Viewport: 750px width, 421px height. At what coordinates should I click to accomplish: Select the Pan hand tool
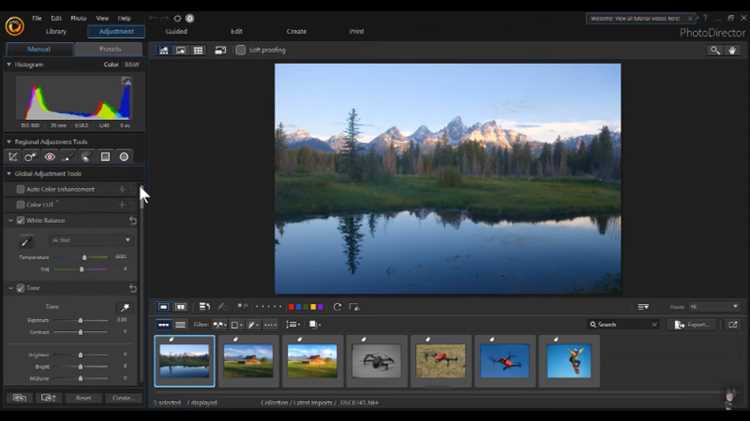732,50
